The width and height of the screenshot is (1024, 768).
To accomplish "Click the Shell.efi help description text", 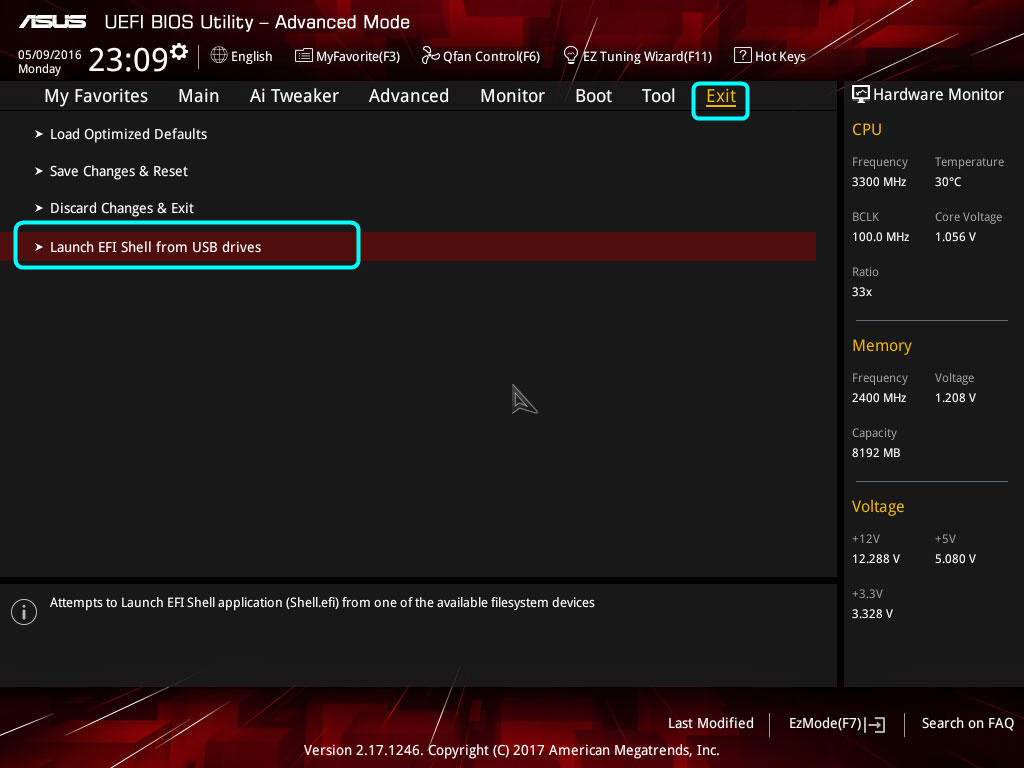I will [x=322, y=603].
